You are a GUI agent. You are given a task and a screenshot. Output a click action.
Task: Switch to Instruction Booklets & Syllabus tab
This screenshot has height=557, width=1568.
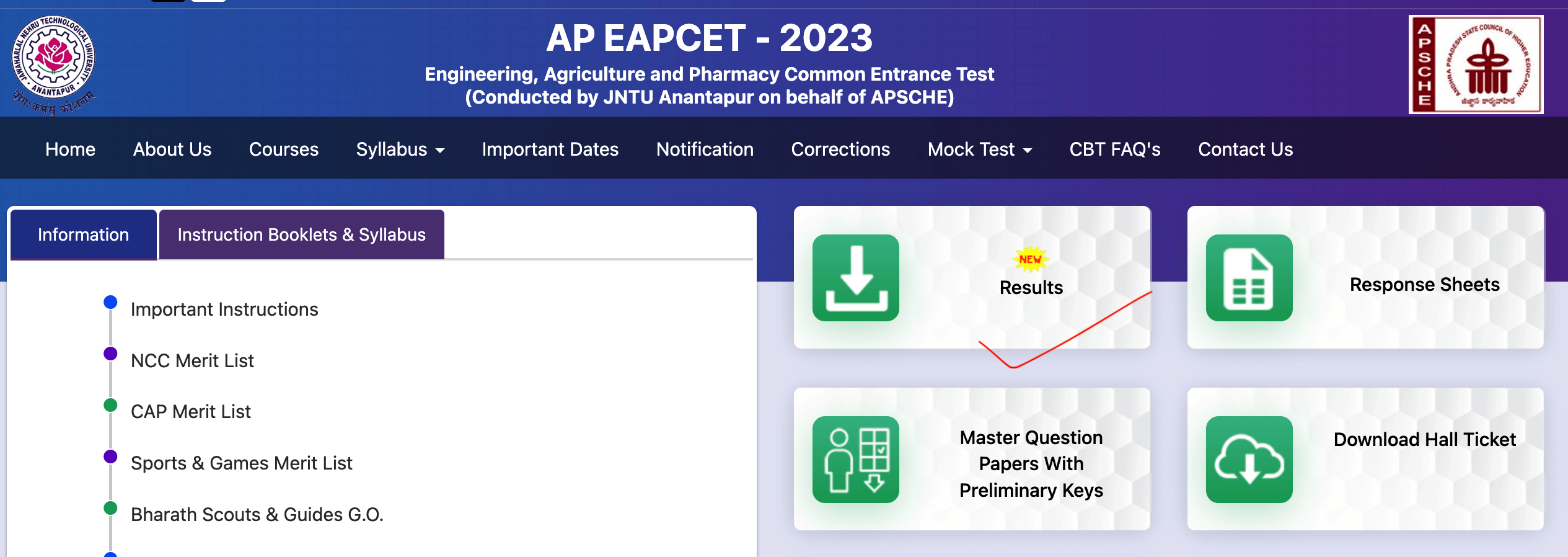pos(301,234)
